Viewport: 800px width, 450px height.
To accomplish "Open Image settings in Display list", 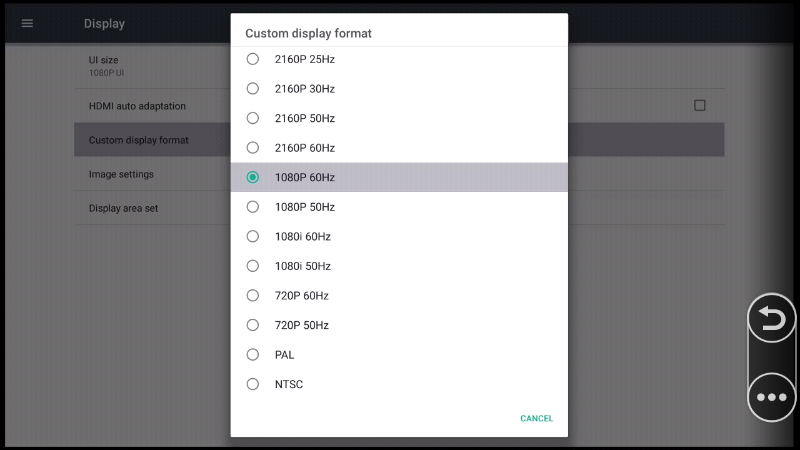I will pyautogui.click(x=150, y=174).
